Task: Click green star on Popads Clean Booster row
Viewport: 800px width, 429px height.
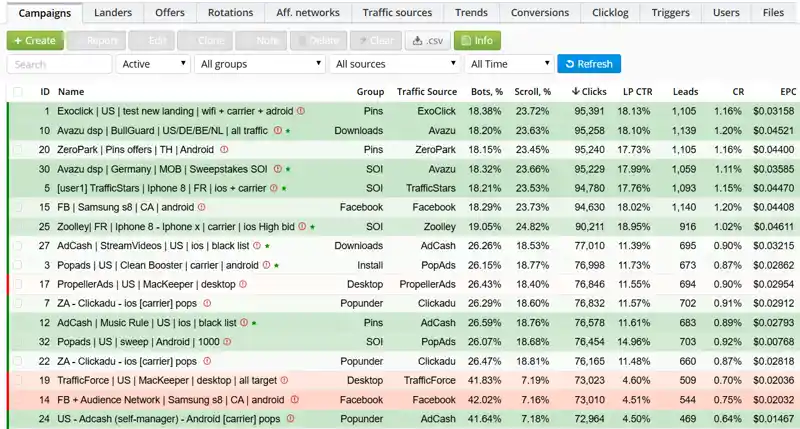Action: pos(277,266)
